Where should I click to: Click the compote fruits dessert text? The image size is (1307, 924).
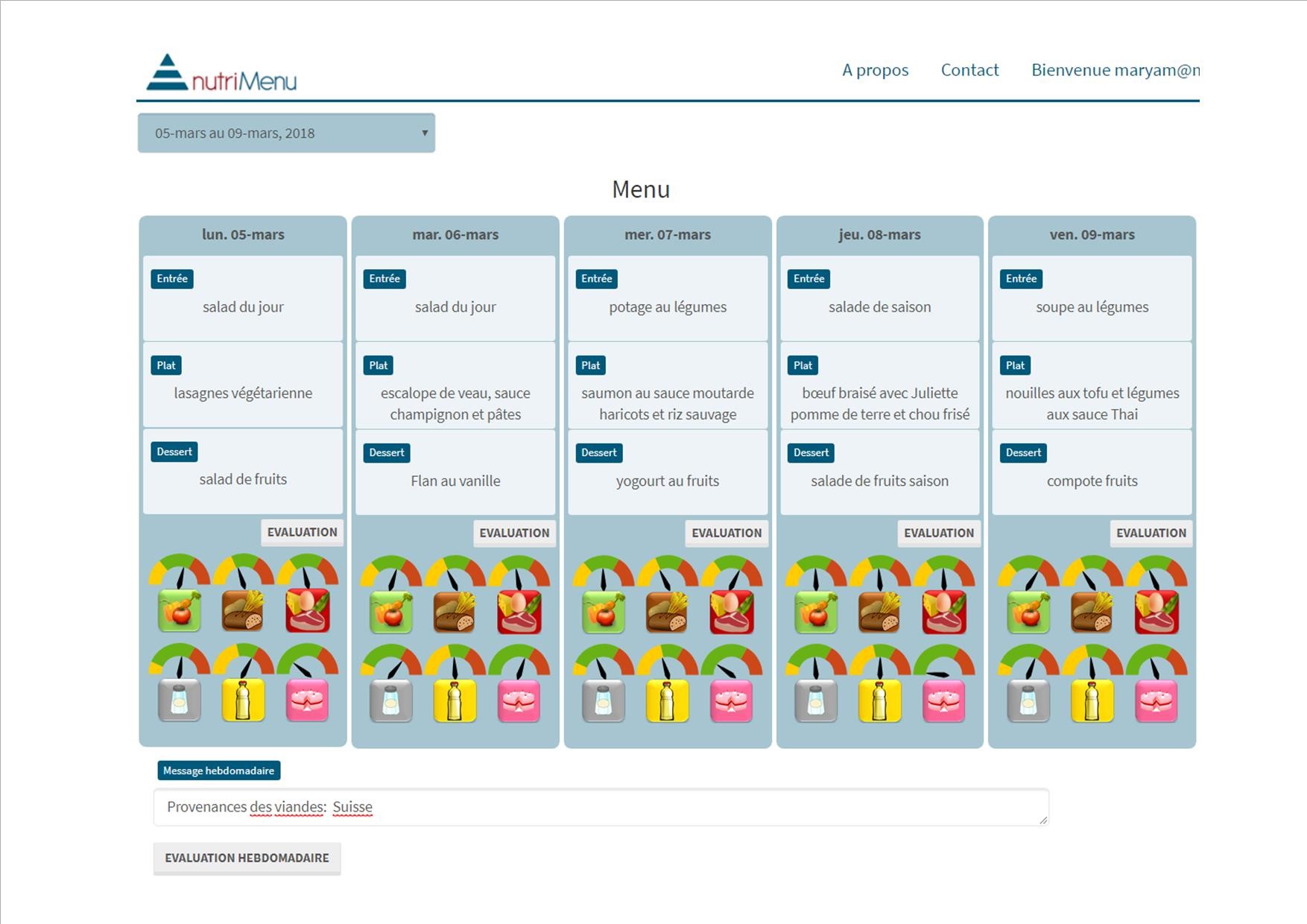click(1092, 481)
